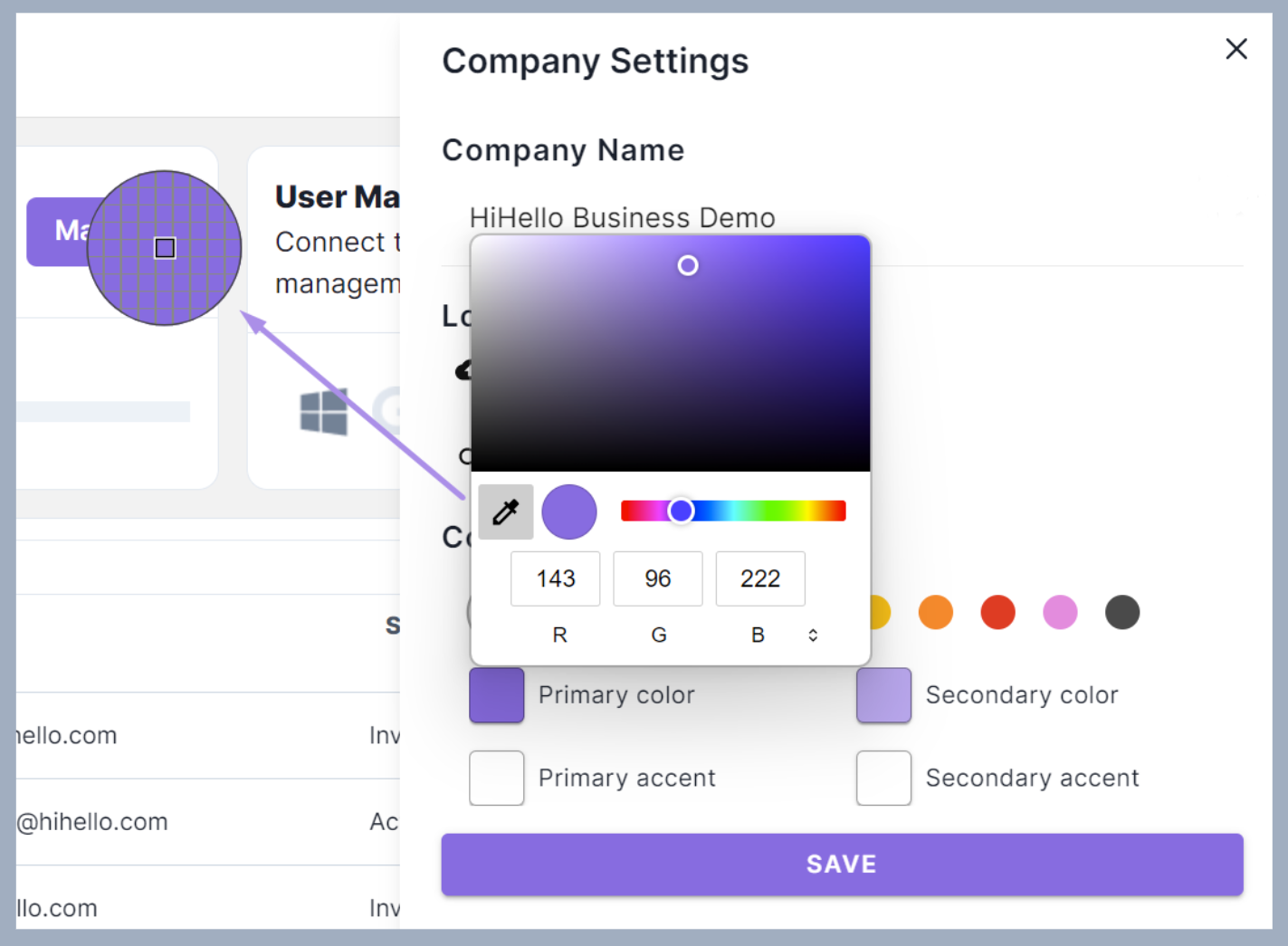Click the SAVE button

(842, 865)
